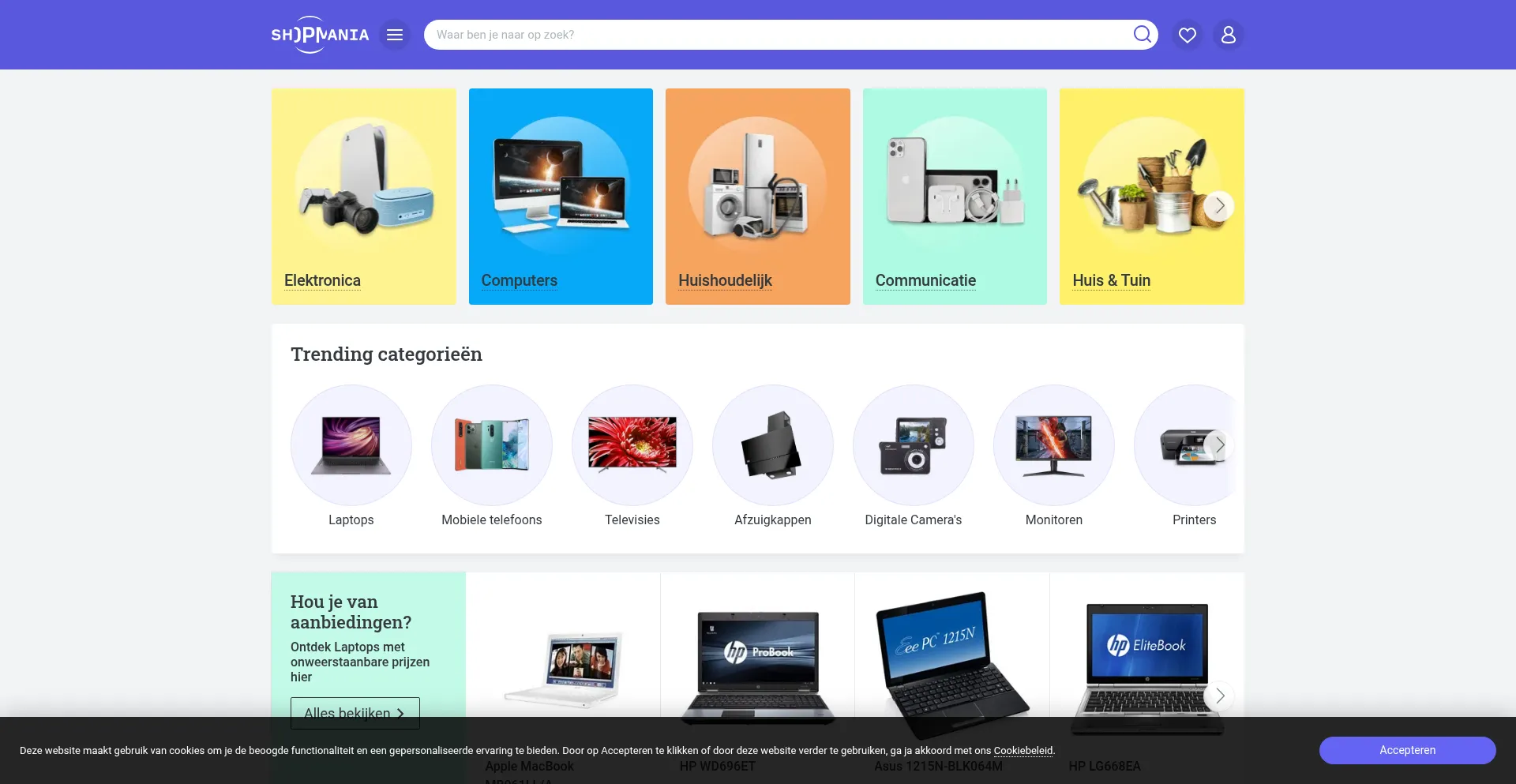Open the hamburger menu next to logo
The height and width of the screenshot is (784, 1516).
point(395,35)
